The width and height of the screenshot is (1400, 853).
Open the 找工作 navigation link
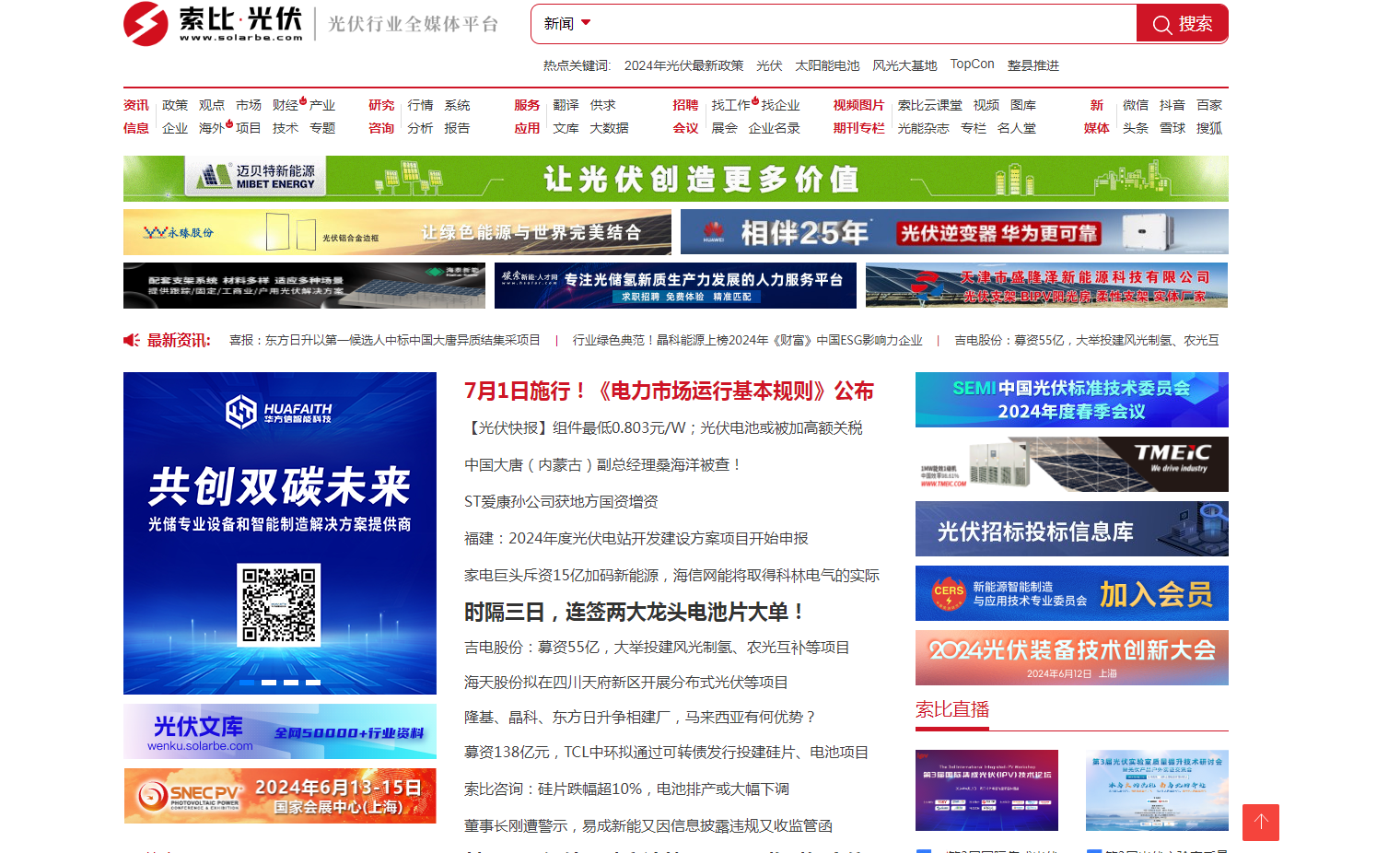(x=730, y=105)
